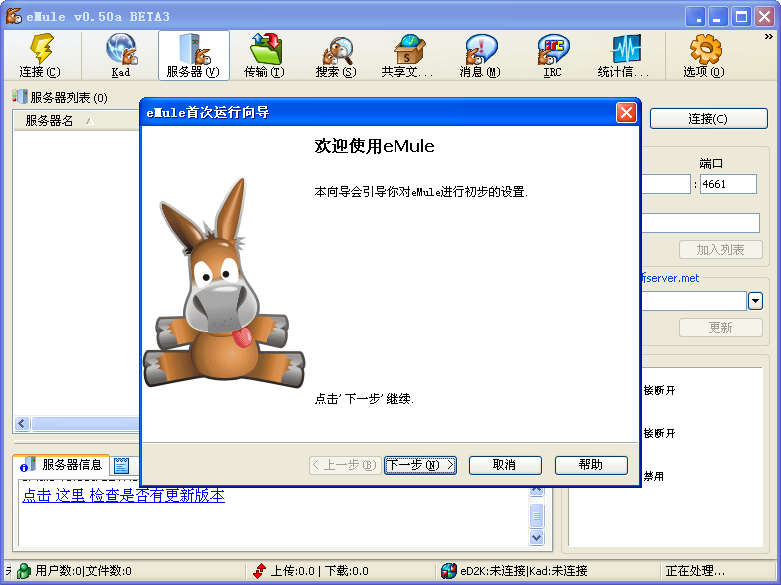781x585 pixels.
Task: Click Cancel (取消) in the wizard
Action: [505, 465]
